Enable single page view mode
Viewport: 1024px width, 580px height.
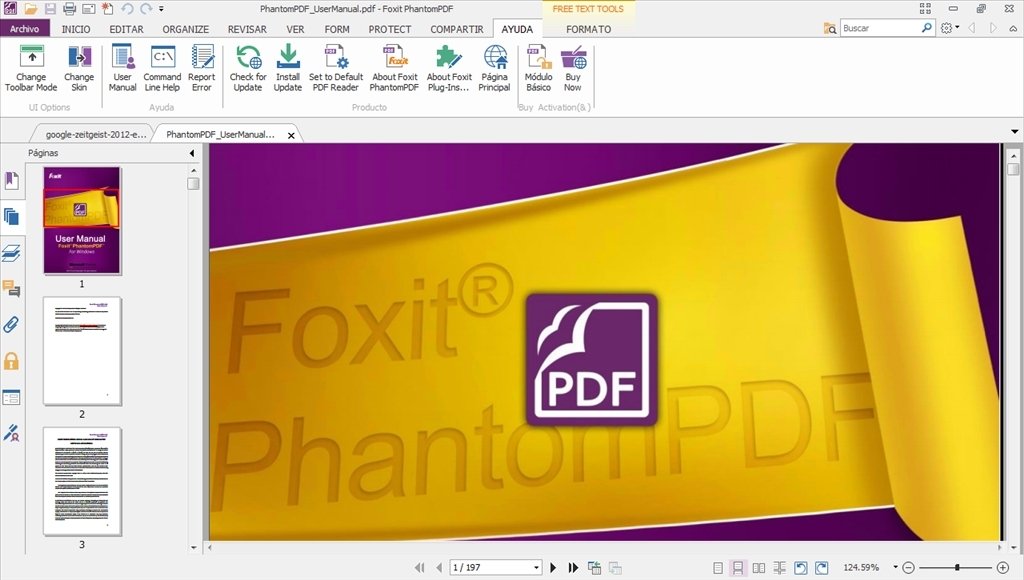(718, 568)
